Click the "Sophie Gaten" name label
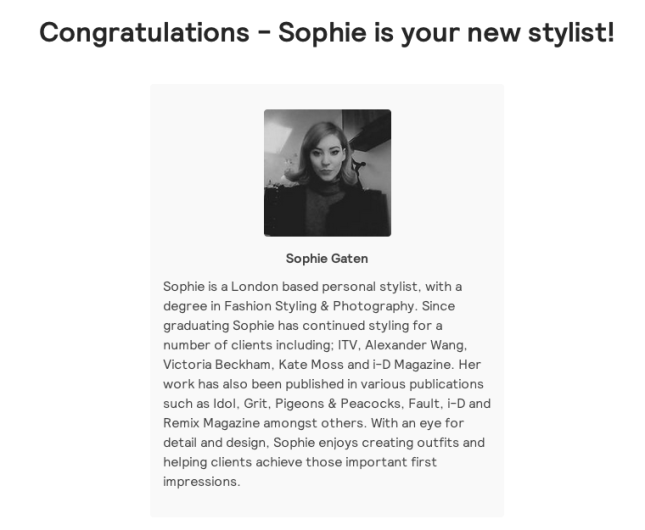This screenshot has height=530, width=645. click(327, 259)
